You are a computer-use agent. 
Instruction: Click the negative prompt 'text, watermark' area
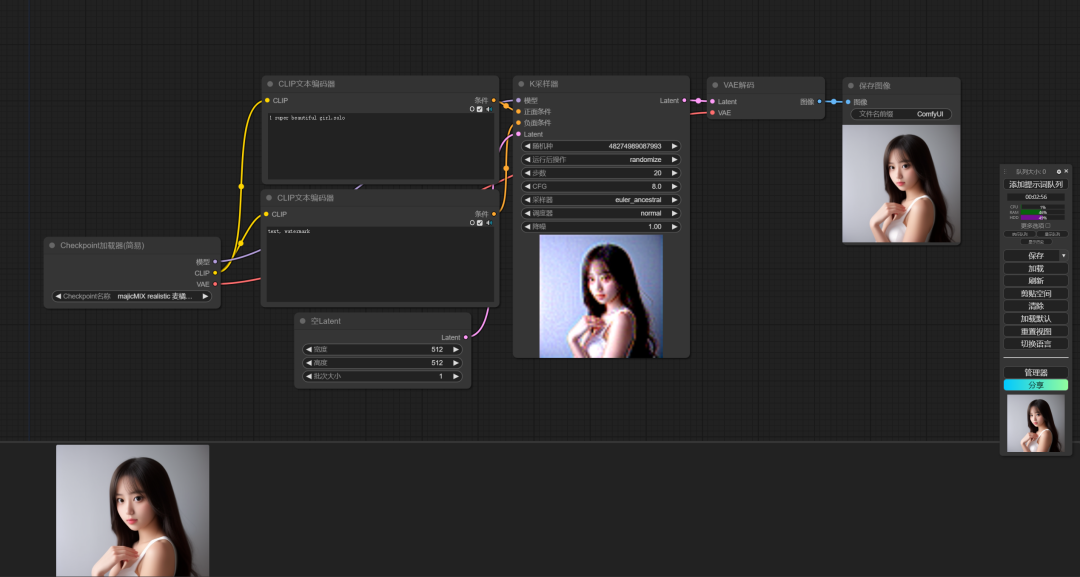pyautogui.click(x=380, y=264)
